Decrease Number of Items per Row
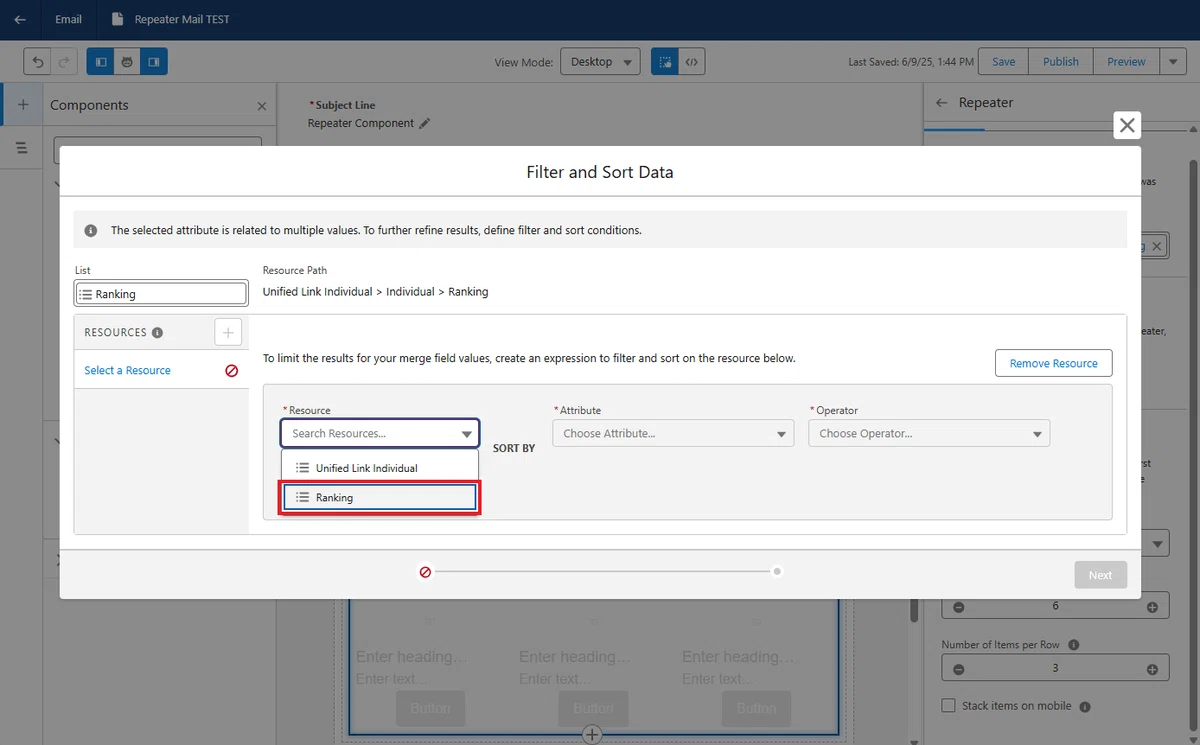 pyautogui.click(x=959, y=669)
